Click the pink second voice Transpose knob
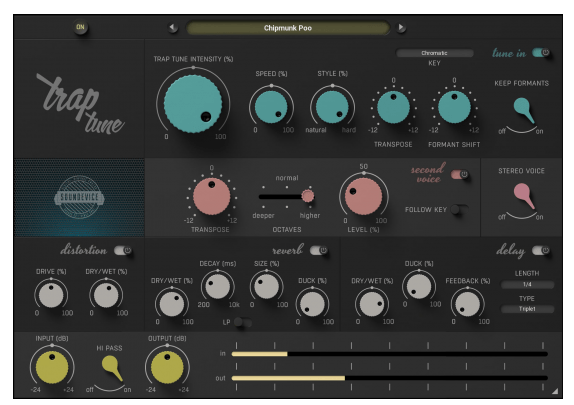The width and height of the screenshot is (574, 405). tap(212, 196)
